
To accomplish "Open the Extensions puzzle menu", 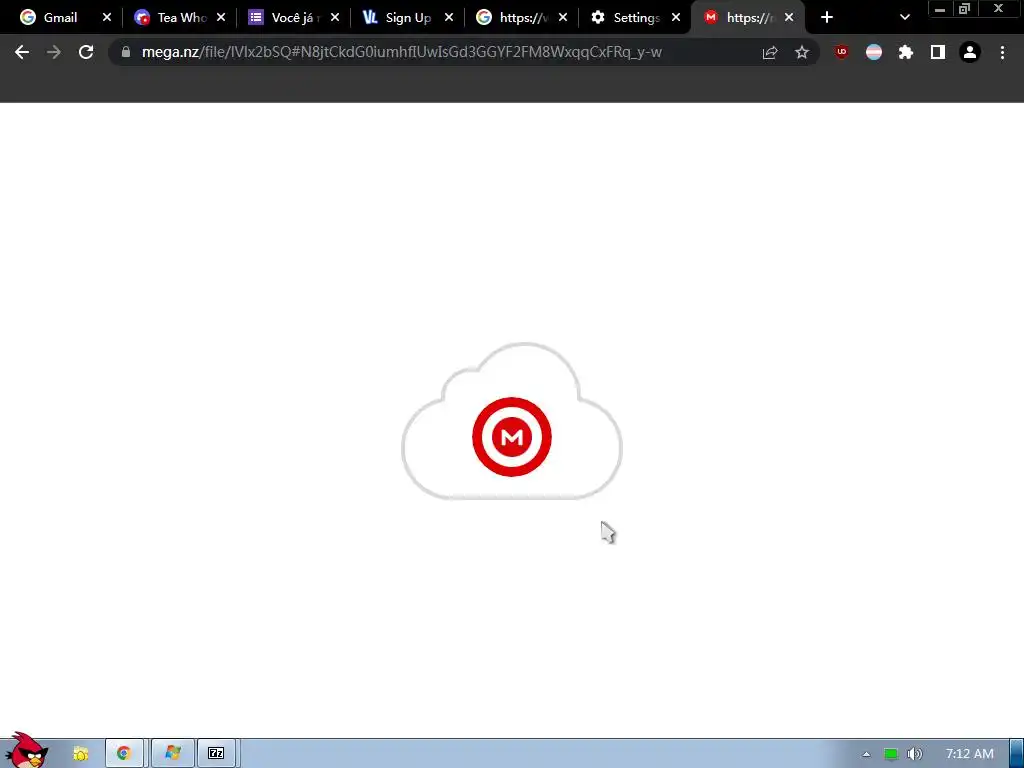I will tap(906, 52).
